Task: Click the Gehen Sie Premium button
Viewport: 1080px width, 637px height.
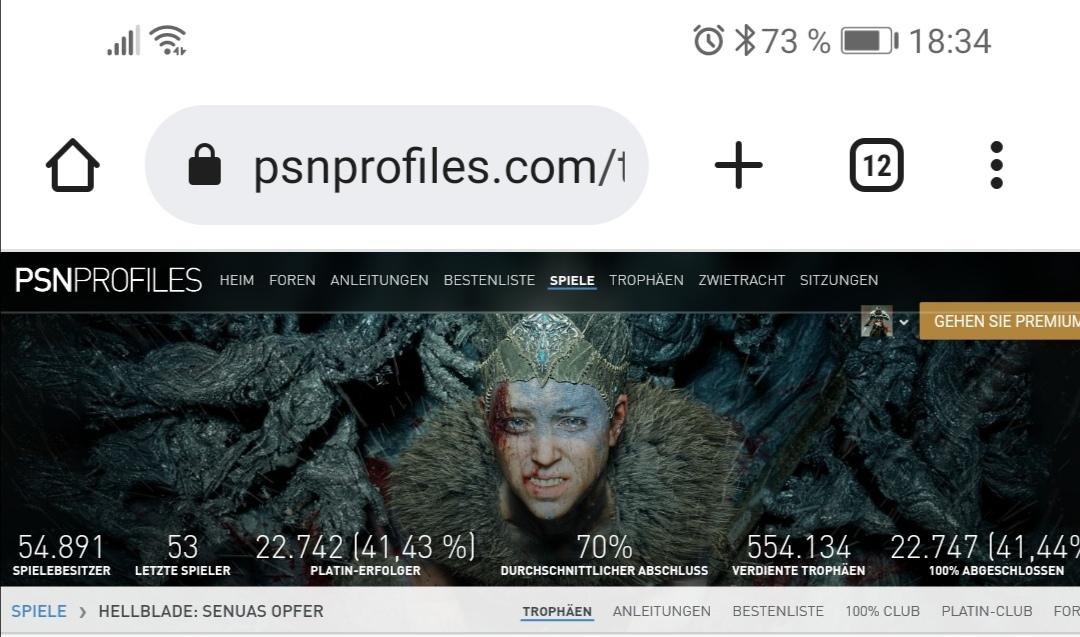Action: [x=999, y=321]
